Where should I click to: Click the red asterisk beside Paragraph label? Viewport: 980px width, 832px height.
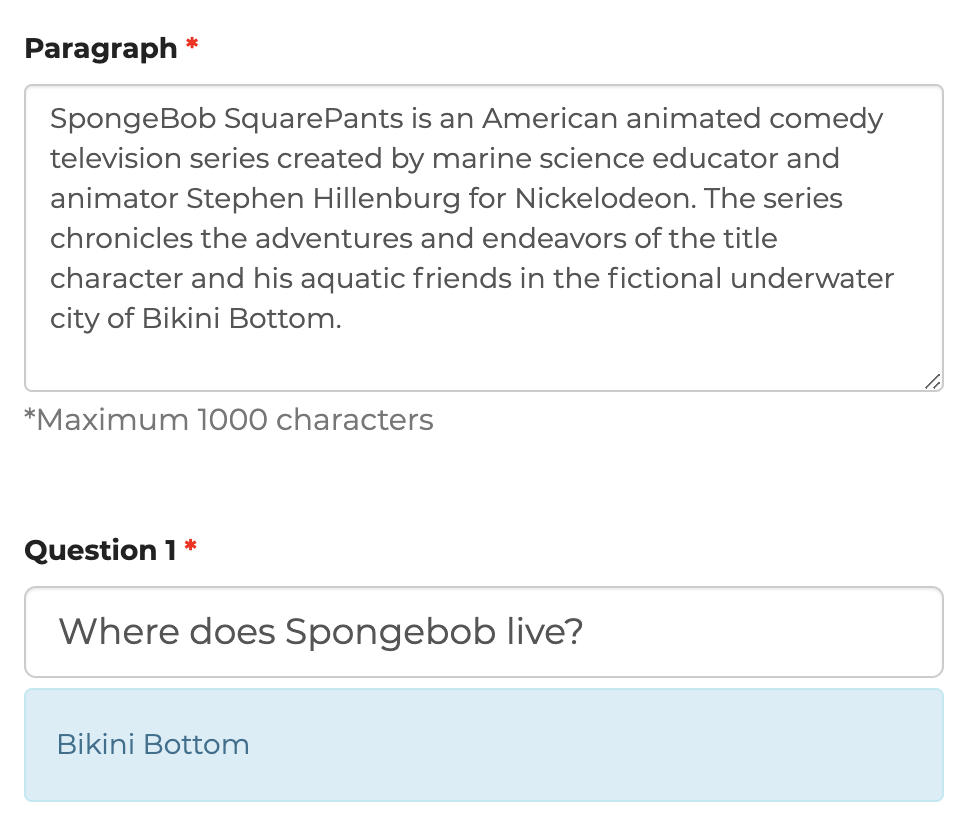point(192,46)
